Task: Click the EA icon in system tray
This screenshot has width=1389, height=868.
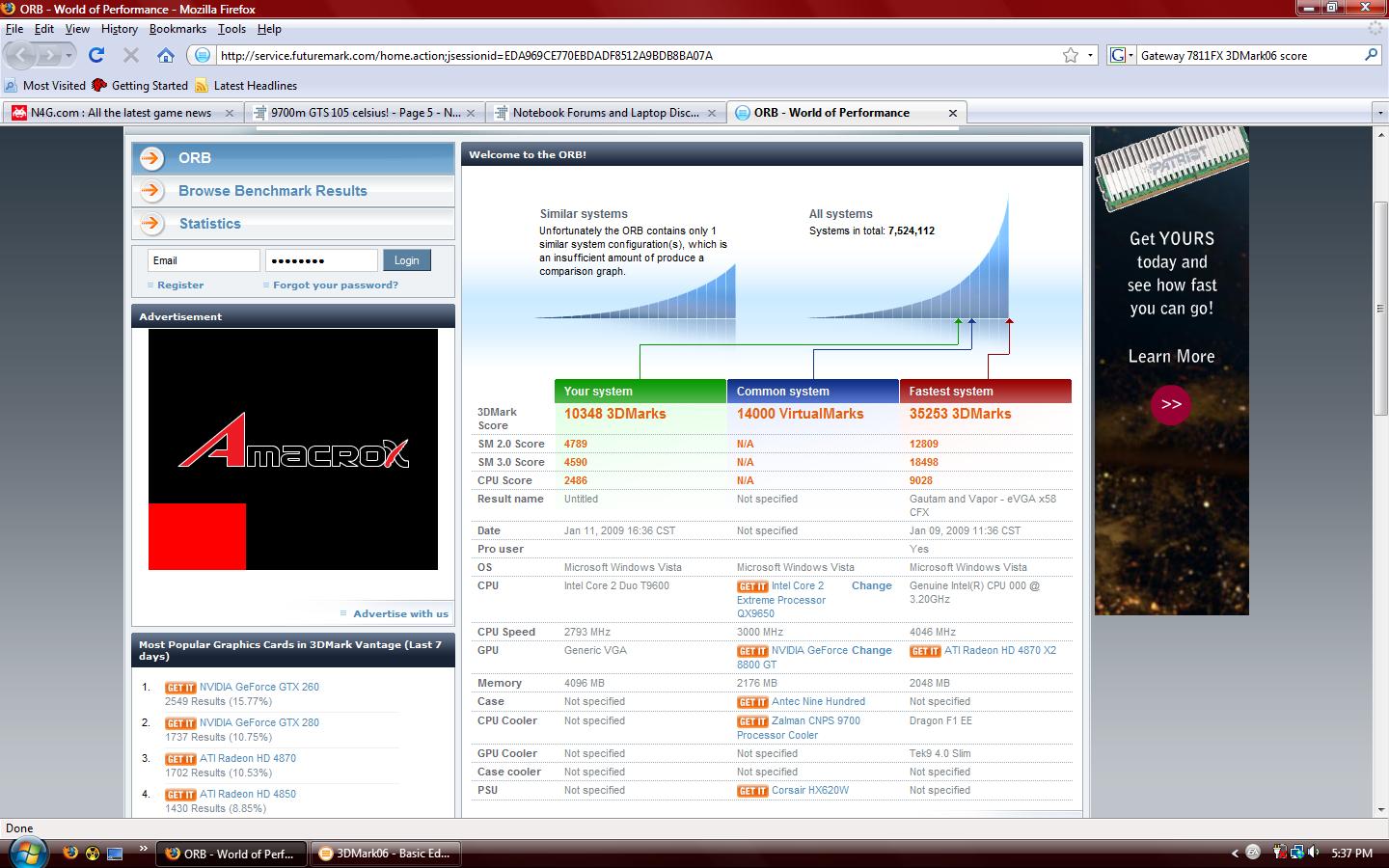Action: click(1253, 853)
